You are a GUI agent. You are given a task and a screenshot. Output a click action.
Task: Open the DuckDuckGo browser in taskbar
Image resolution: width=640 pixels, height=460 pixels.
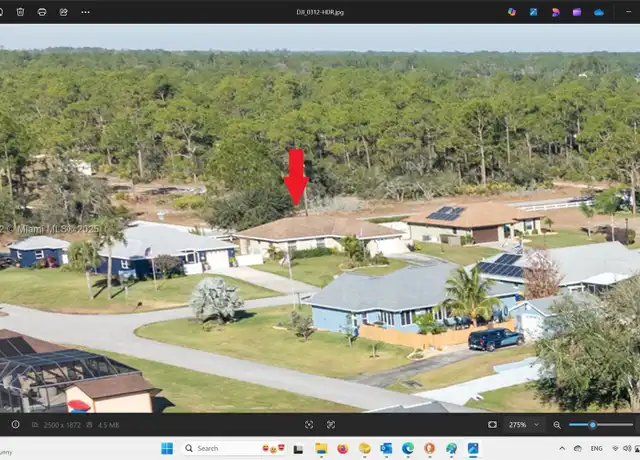coord(429,448)
